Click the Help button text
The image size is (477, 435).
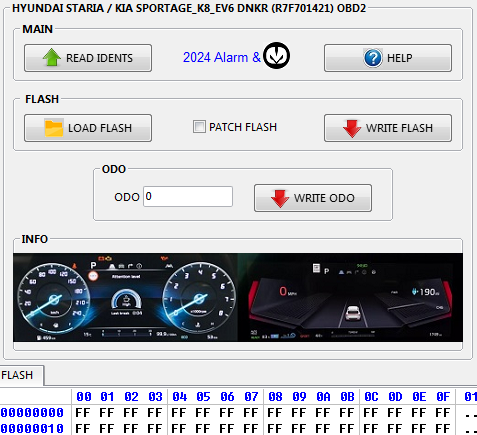400,58
